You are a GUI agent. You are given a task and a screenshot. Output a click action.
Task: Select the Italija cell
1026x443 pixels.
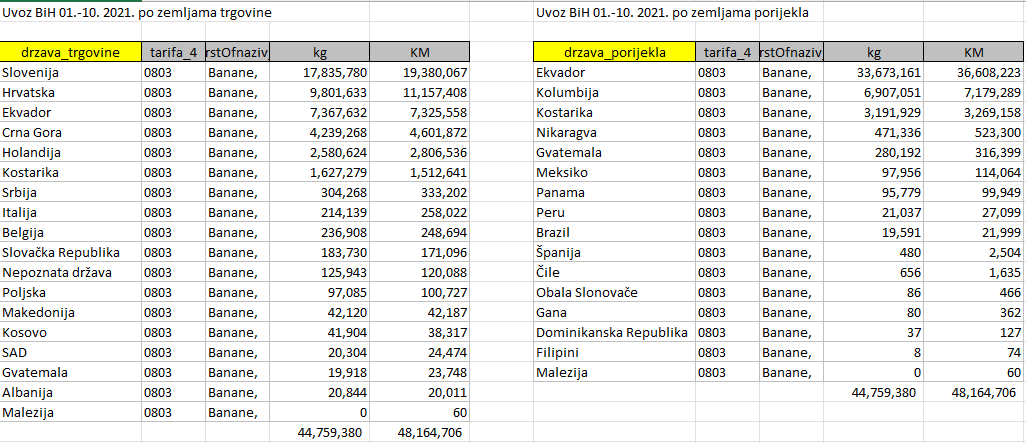tap(71, 213)
